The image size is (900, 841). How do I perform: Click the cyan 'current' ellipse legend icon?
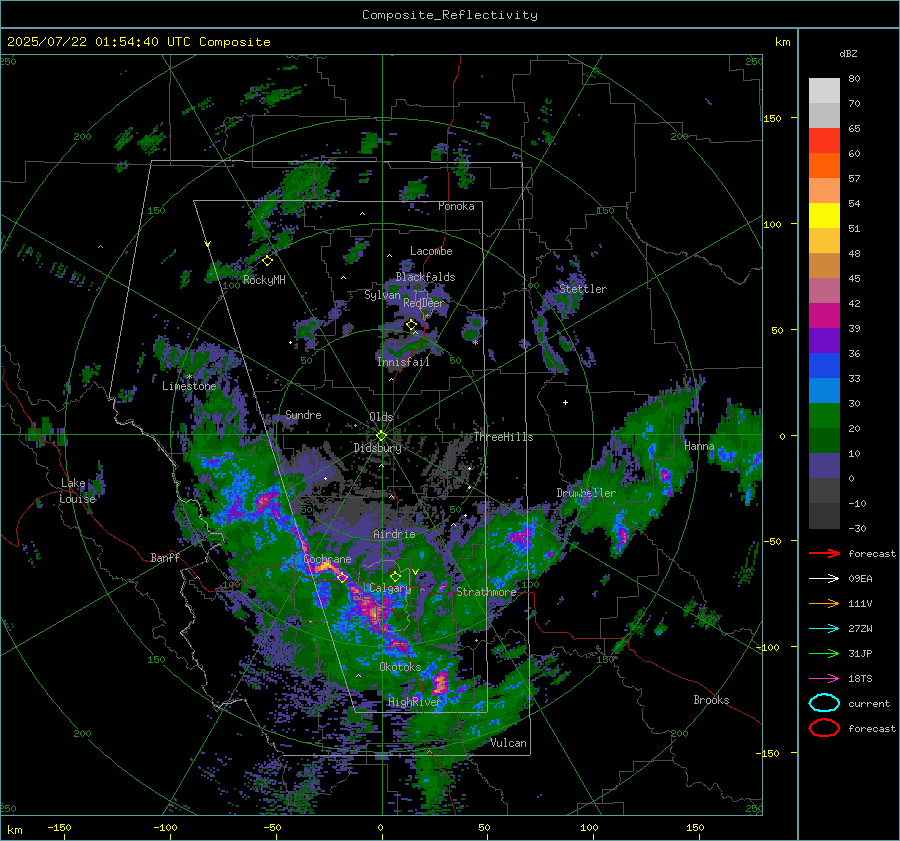point(824,703)
